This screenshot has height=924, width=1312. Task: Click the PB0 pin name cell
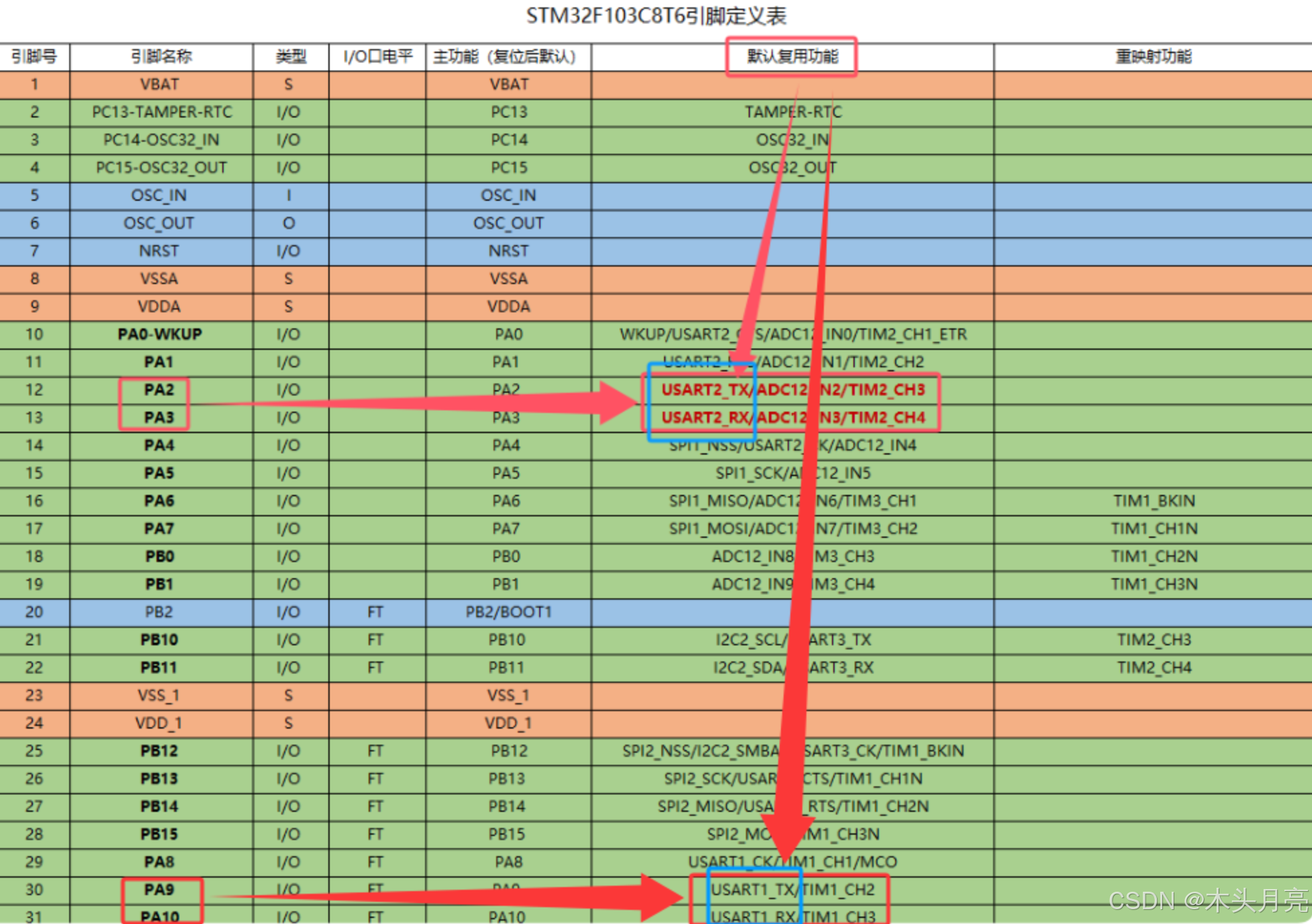click(161, 557)
